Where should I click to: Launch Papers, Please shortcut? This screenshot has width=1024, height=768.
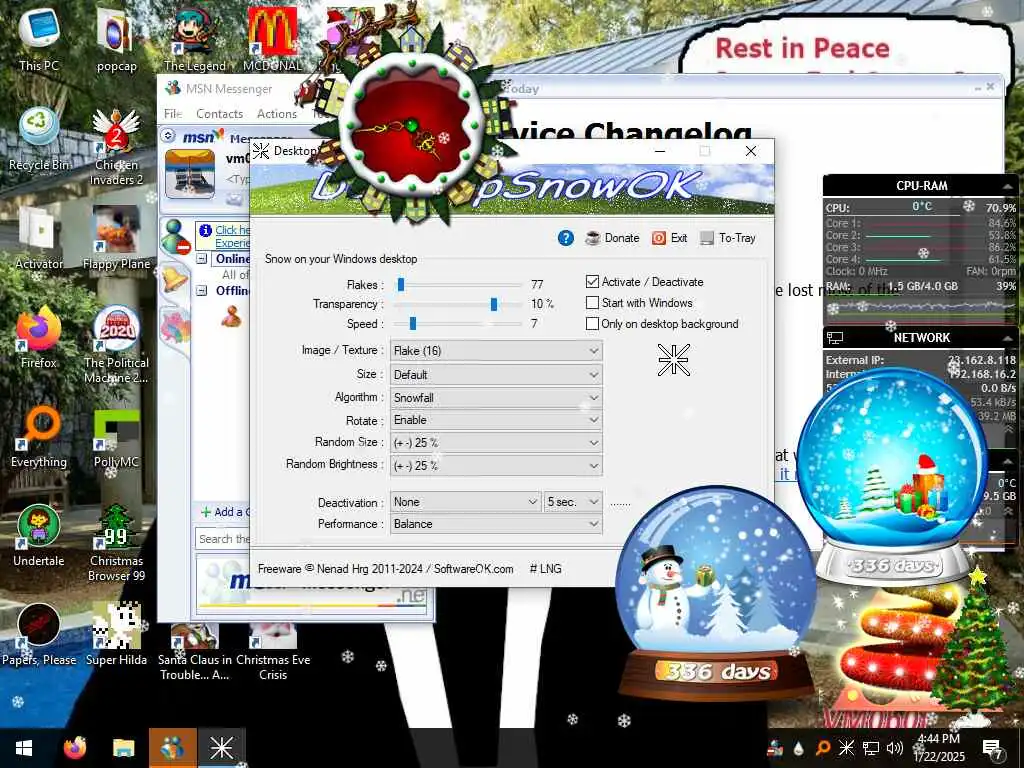[x=39, y=634]
